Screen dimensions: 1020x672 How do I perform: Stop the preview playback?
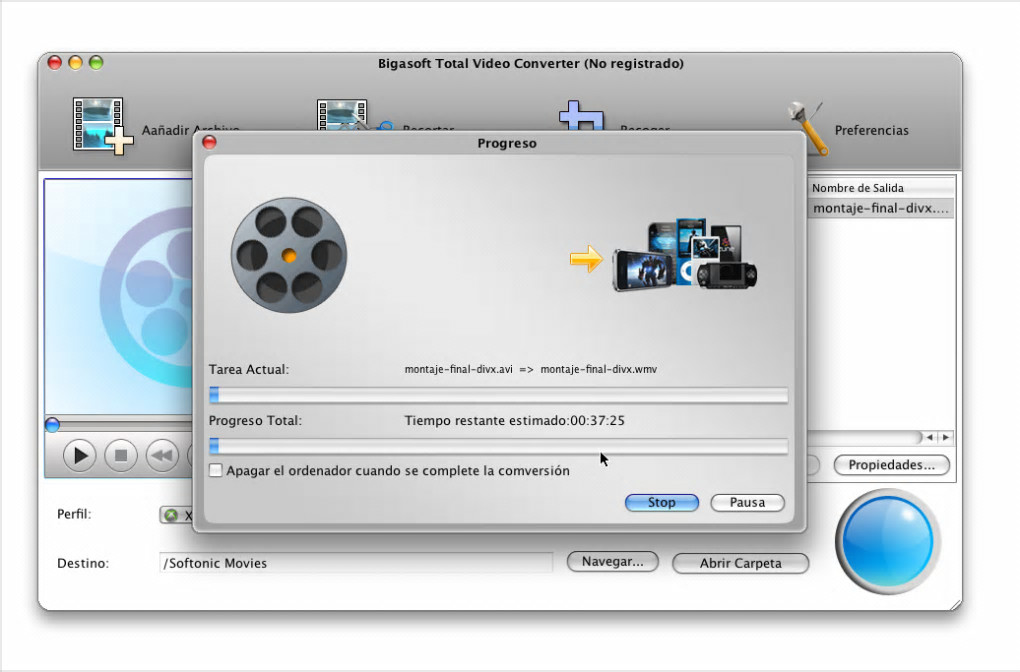coord(121,455)
